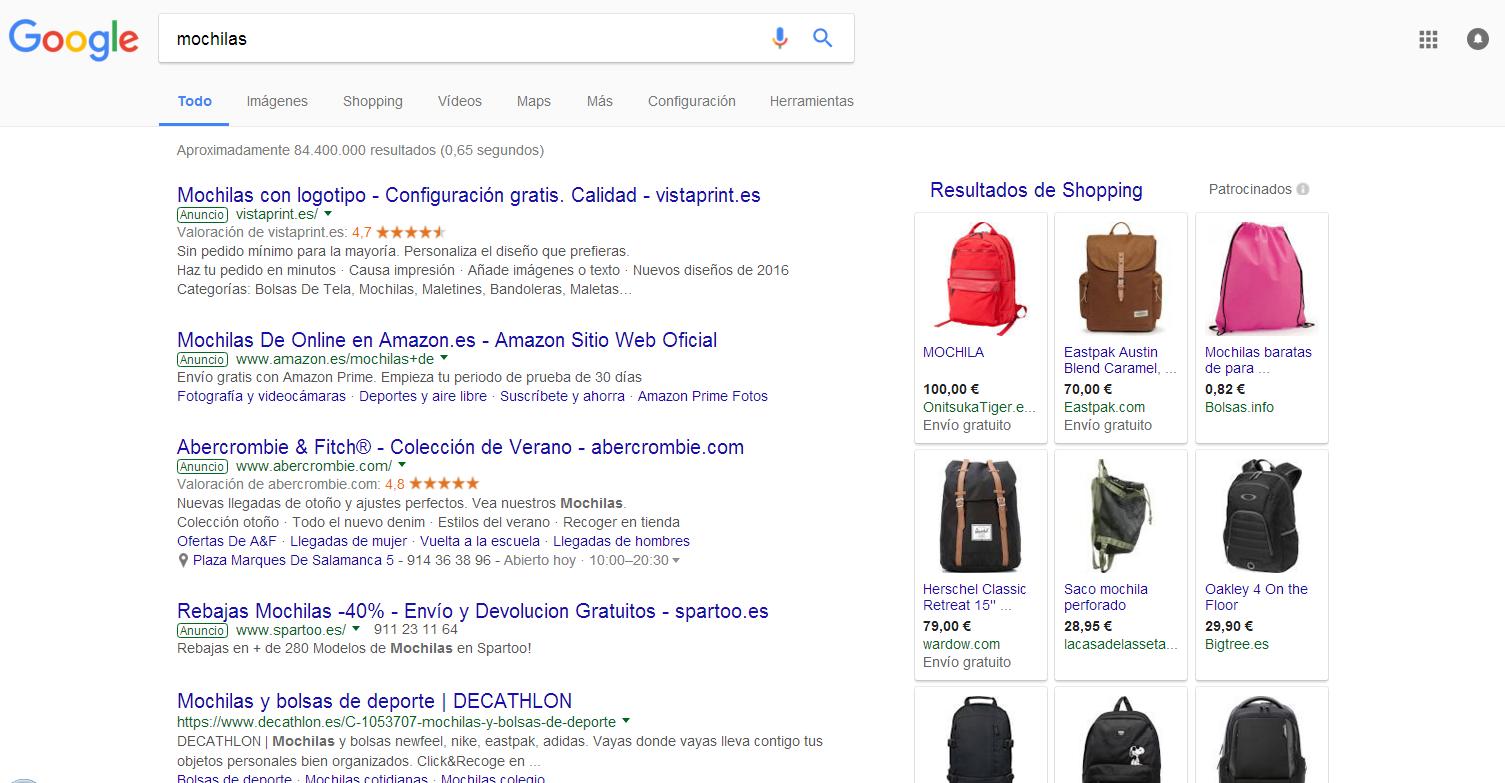Click the blue search magnifier icon
This screenshot has width=1505, height=783.
823,38
